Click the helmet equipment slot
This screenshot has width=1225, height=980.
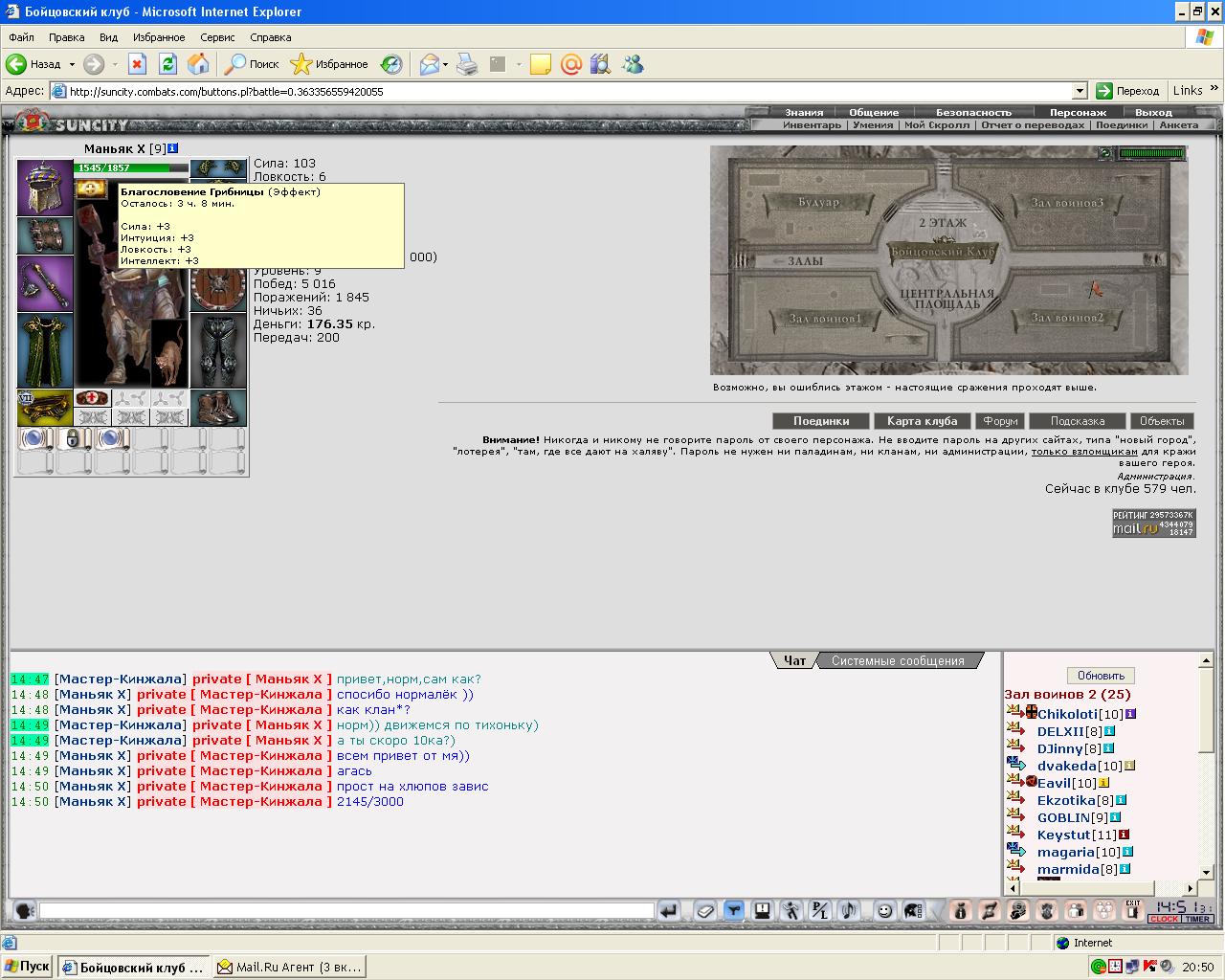pyautogui.click(x=45, y=188)
